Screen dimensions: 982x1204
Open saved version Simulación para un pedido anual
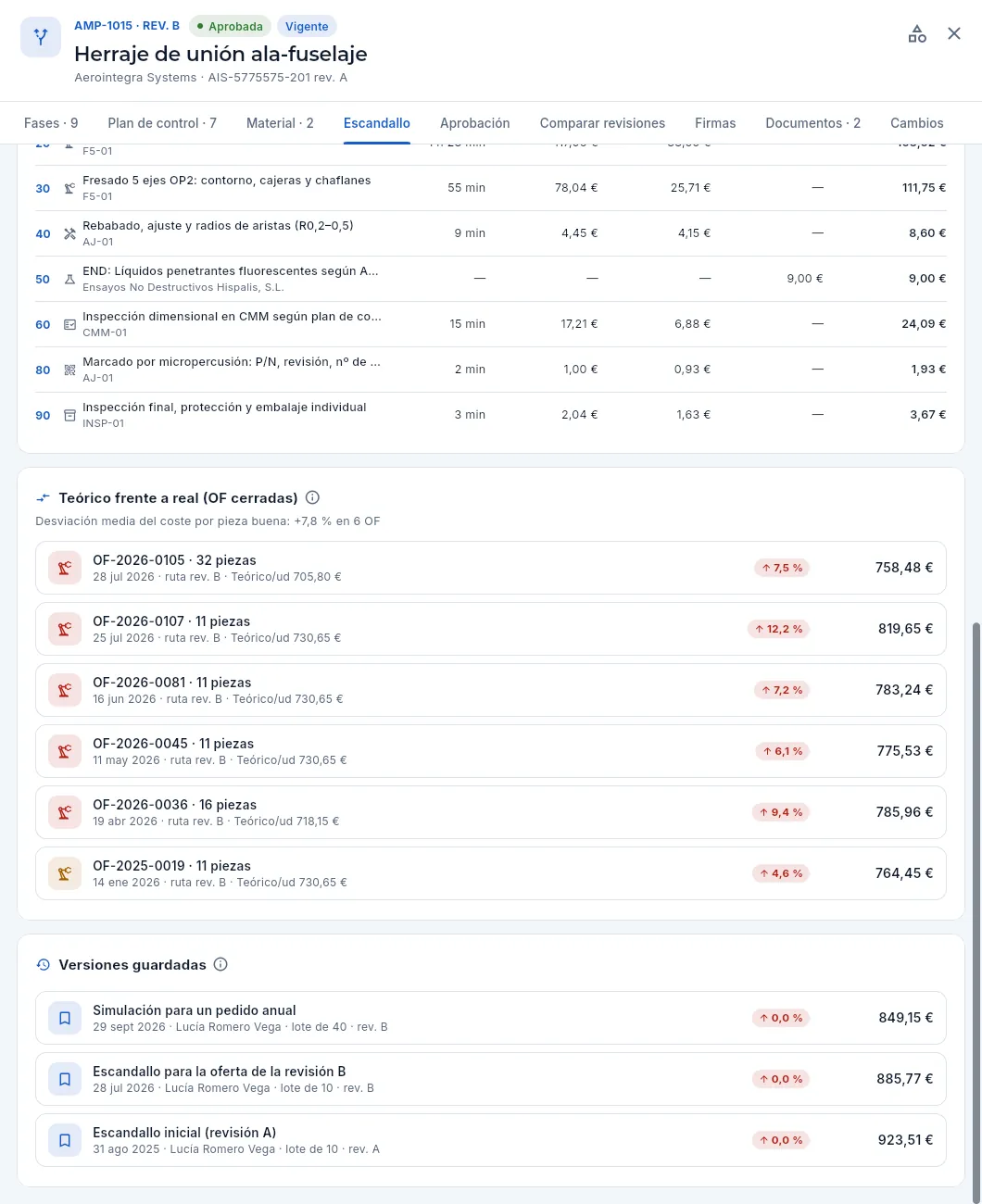[x=491, y=1018]
